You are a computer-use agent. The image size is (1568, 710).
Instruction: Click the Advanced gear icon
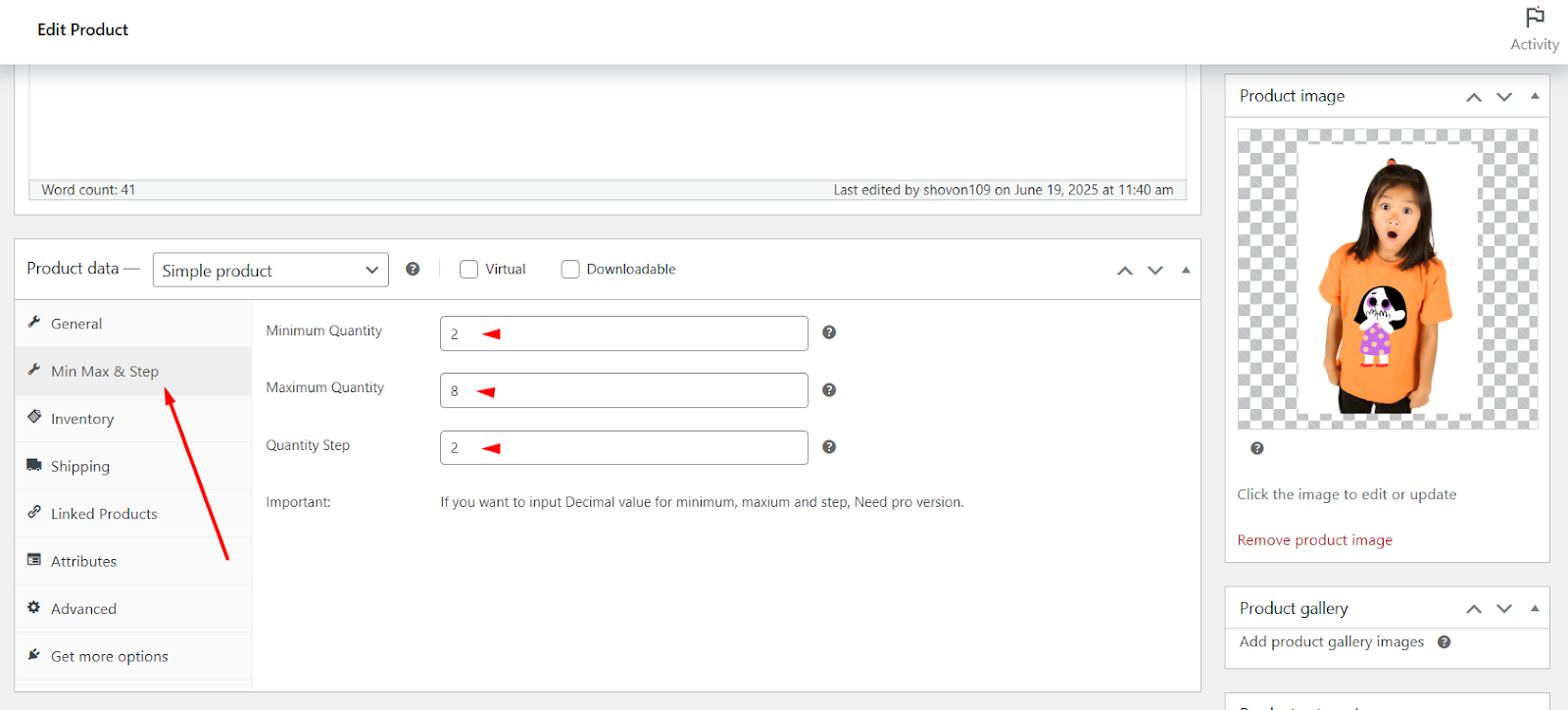(x=34, y=607)
